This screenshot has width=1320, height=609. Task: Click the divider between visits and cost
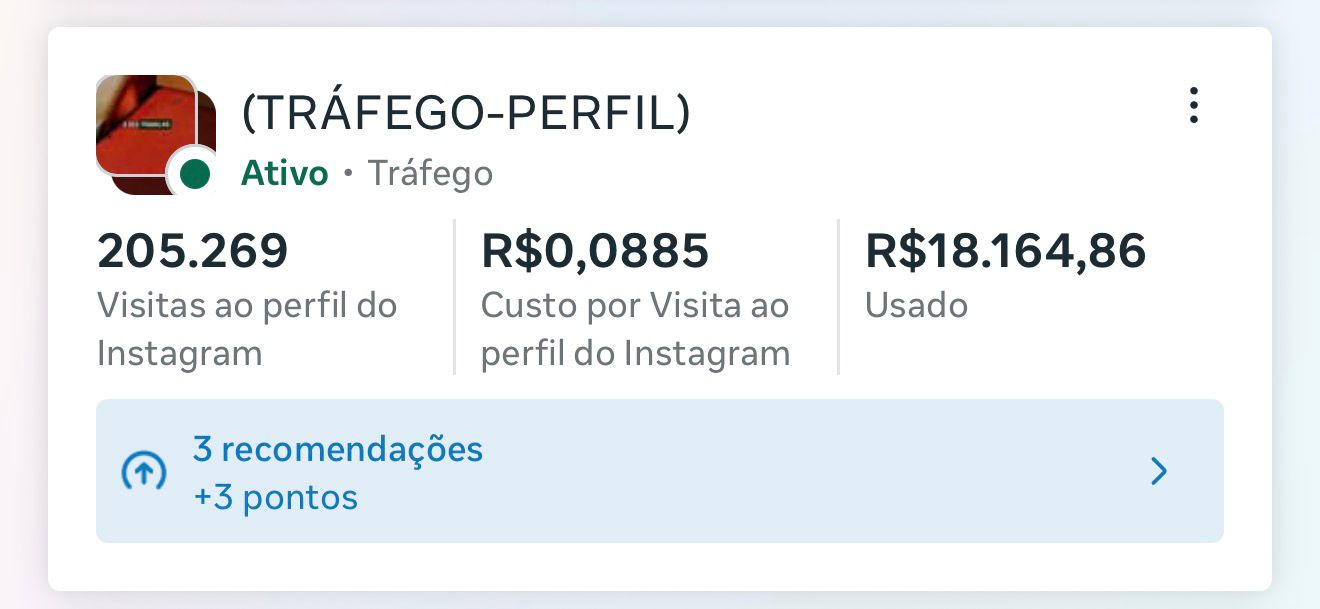pos(455,297)
